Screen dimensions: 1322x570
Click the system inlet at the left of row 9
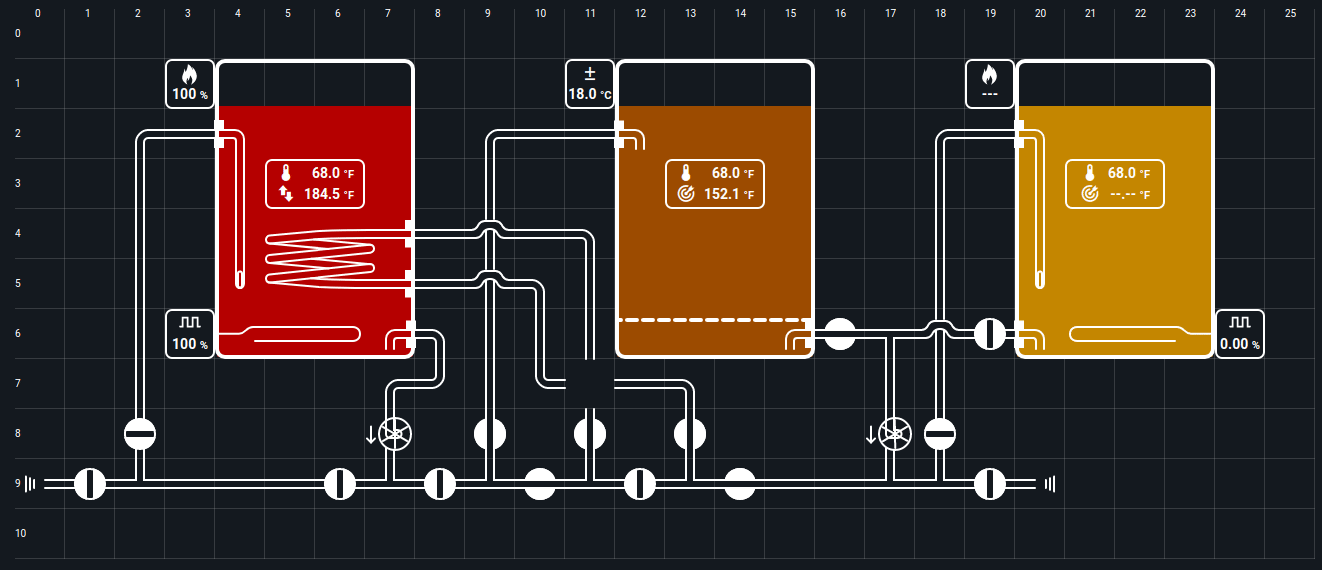click(31, 484)
